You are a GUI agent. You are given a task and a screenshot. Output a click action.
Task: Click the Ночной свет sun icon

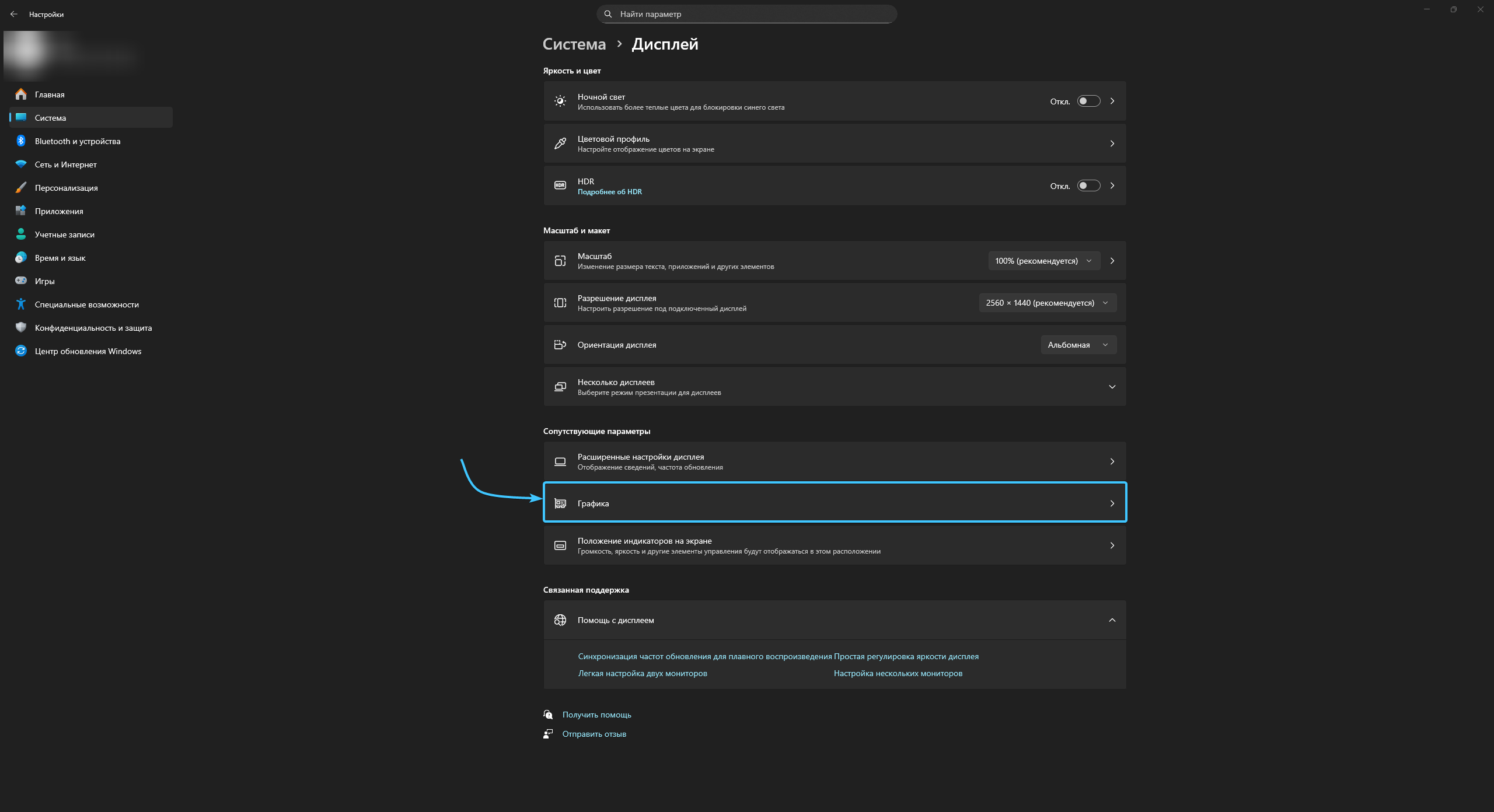(x=560, y=101)
